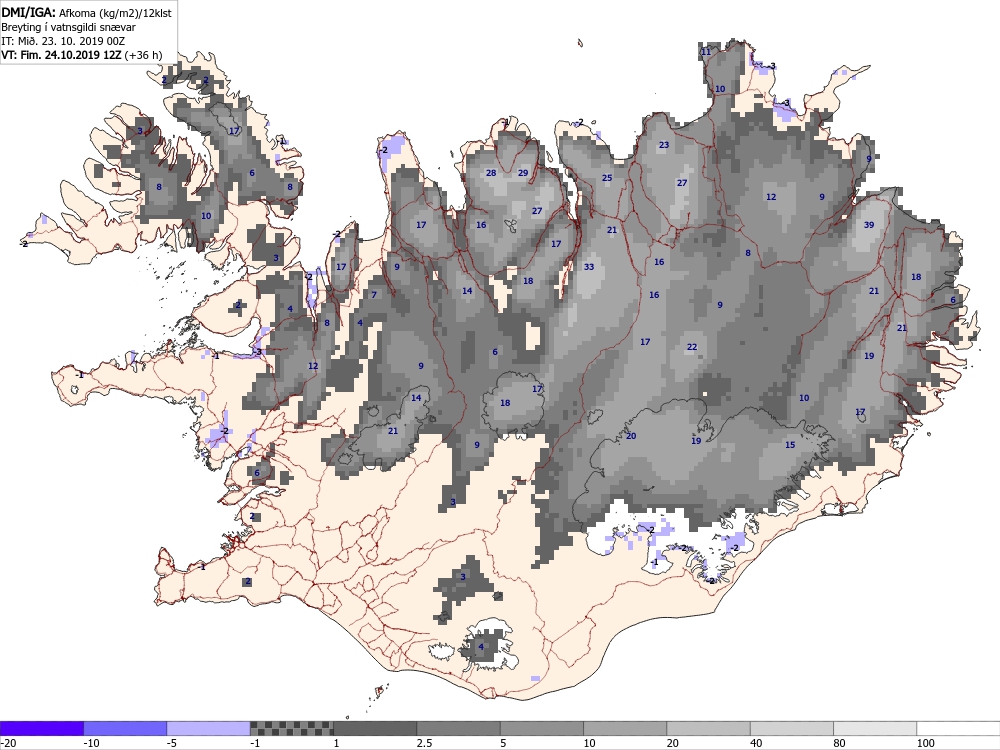Select the '2.5' legend scale label
1000x750 pixels.
424,743
